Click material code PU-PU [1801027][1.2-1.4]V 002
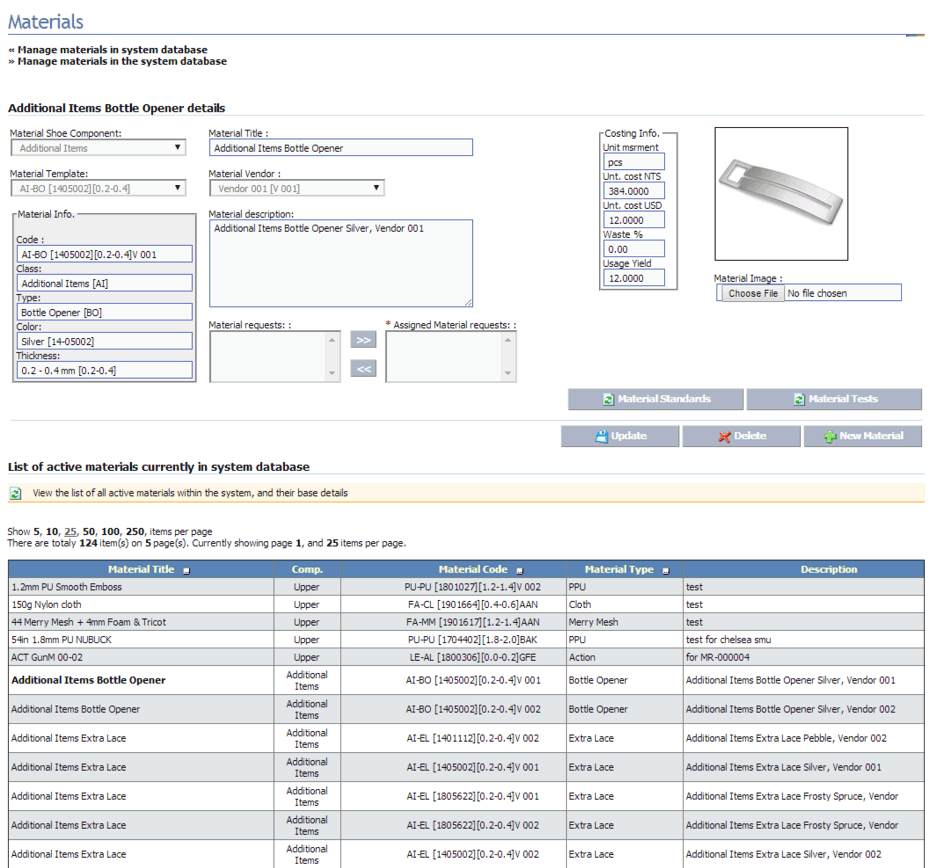Viewport: 936px width, 868px height. pyautogui.click(x=473, y=587)
